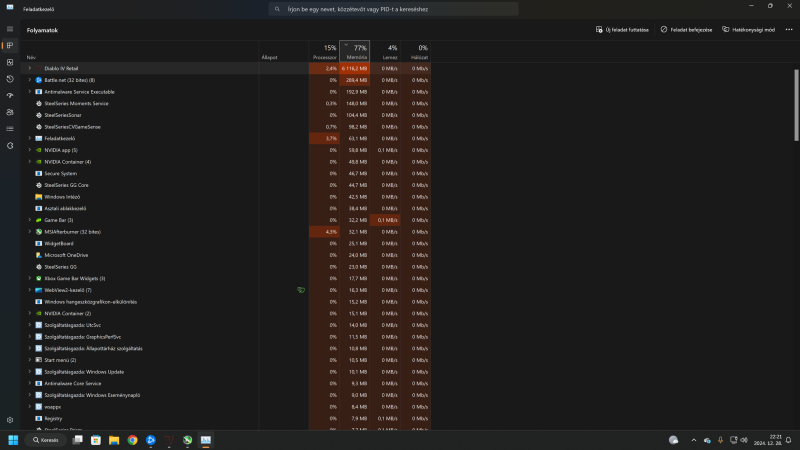This screenshot has width=800, height=450.
Task: Click the efficiency leaf icon on WebView2 row
Action: click(x=301, y=290)
